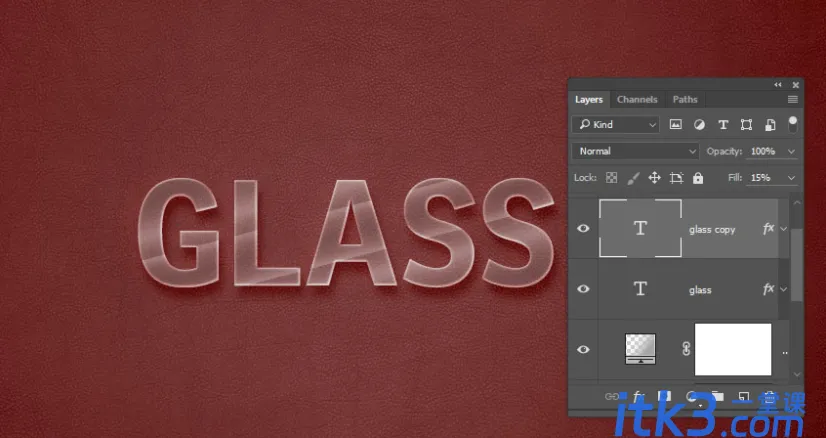Click the layers list scroll down arrow
The image size is (826, 438).
796,374
